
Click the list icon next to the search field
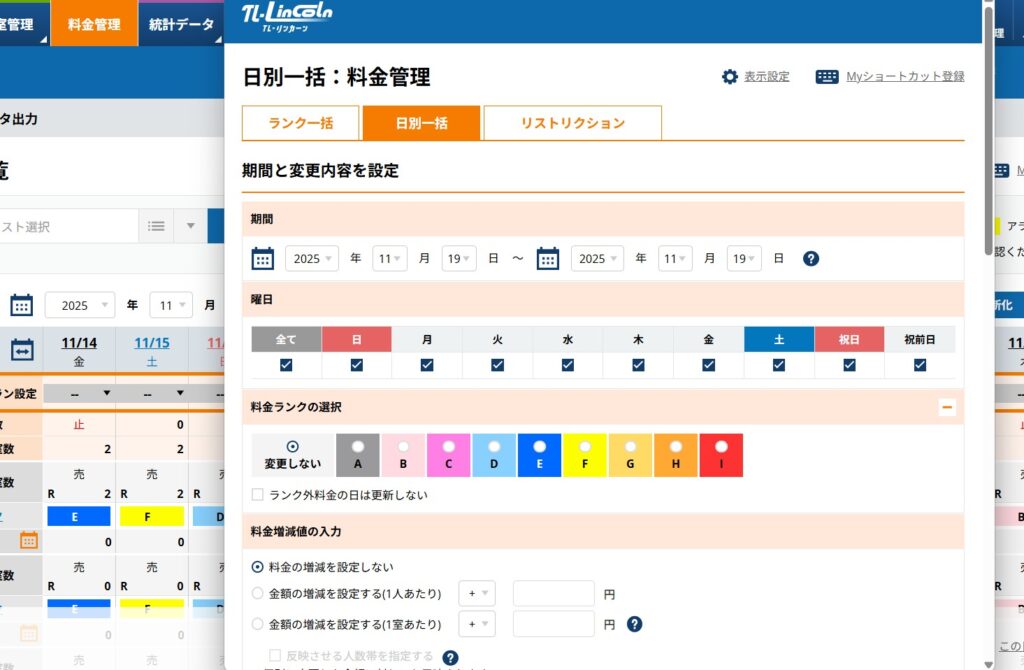[156, 226]
